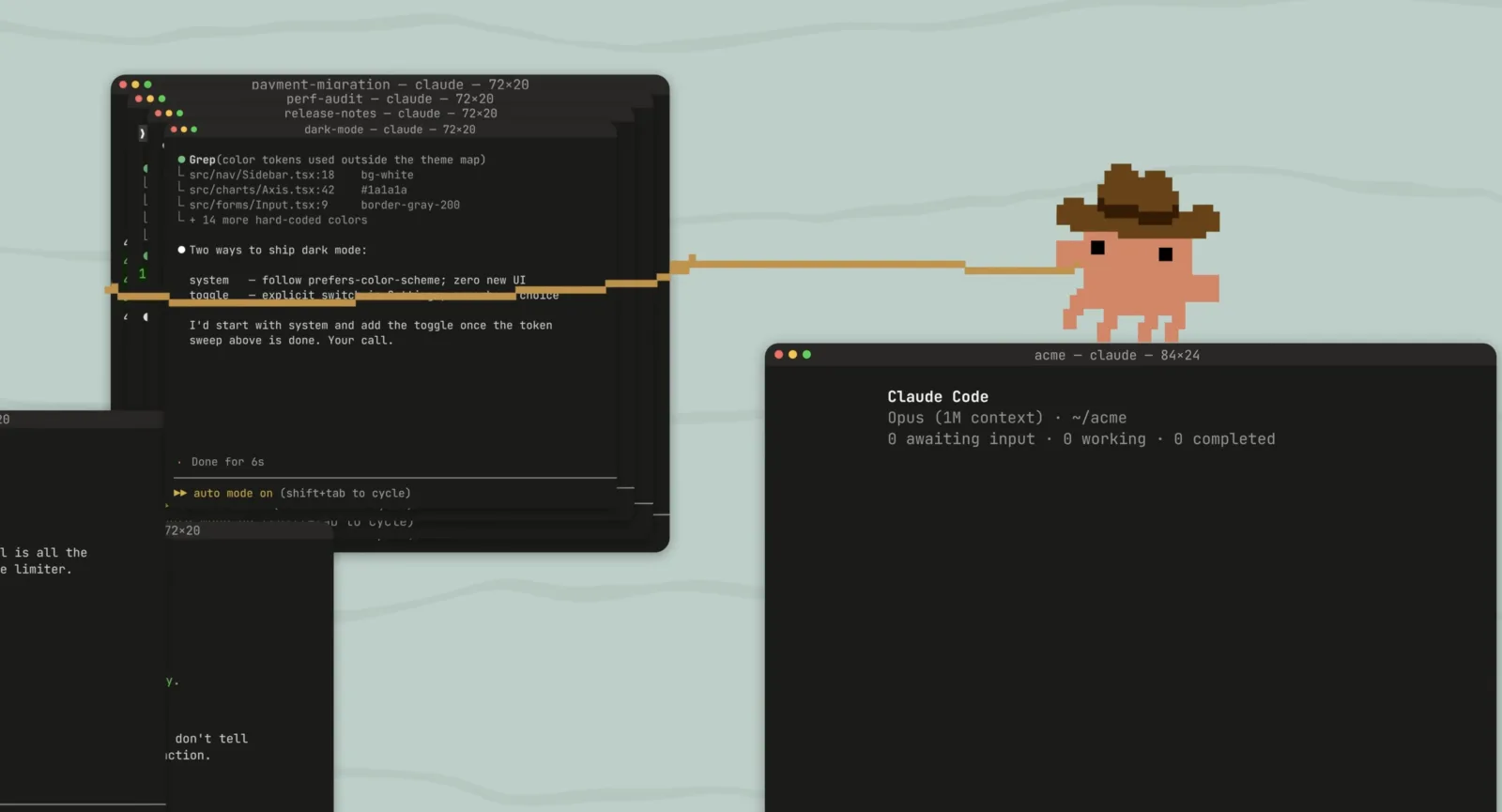The height and width of the screenshot is (812, 1502).
Task: Open the src/nav/Sidebar.tsx:18 result
Action: coord(262,175)
